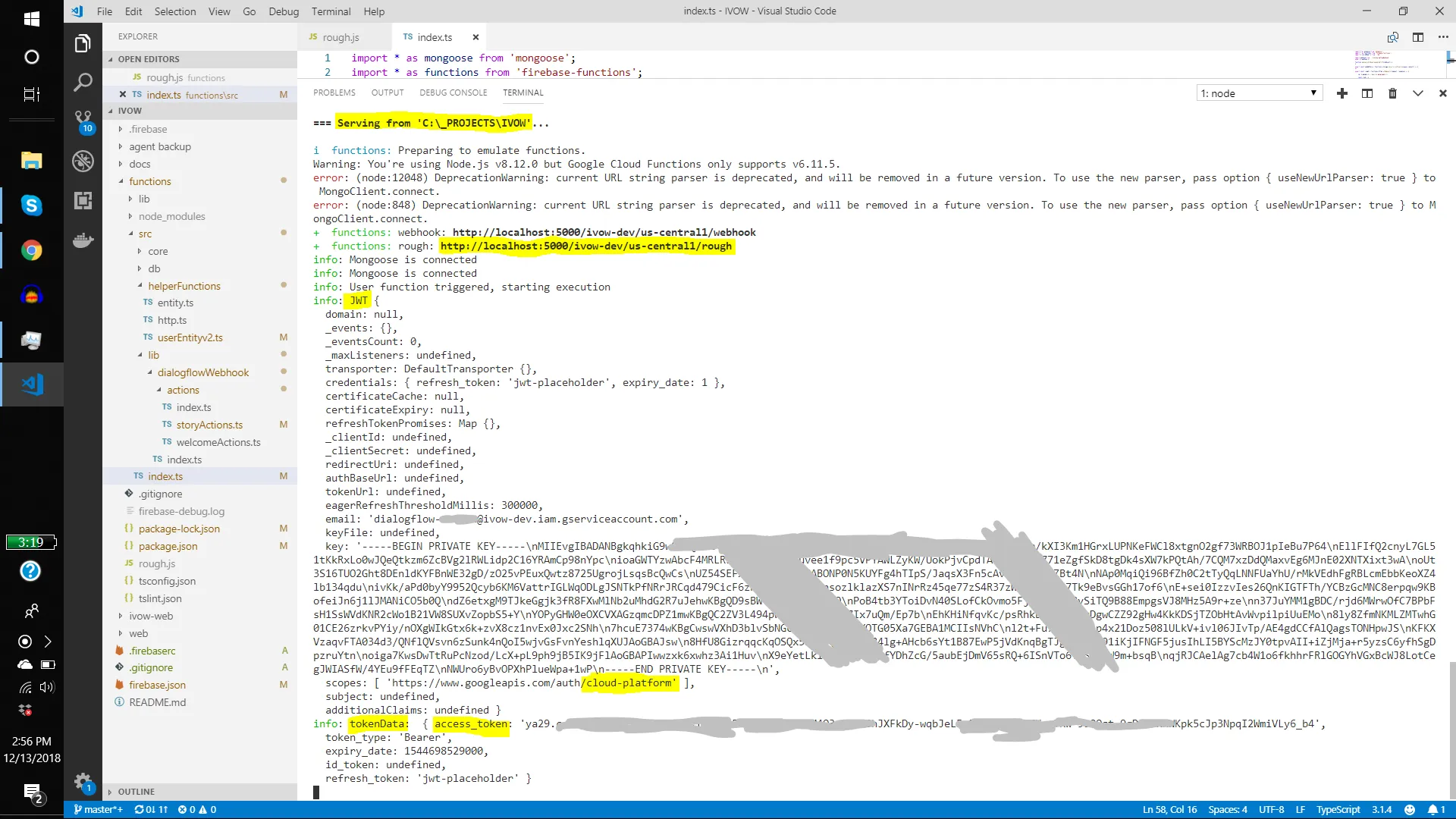This screenshot has width=1456, height=819.
Task: Open the Search view in activity bar
Action: (x=83, y=82)
